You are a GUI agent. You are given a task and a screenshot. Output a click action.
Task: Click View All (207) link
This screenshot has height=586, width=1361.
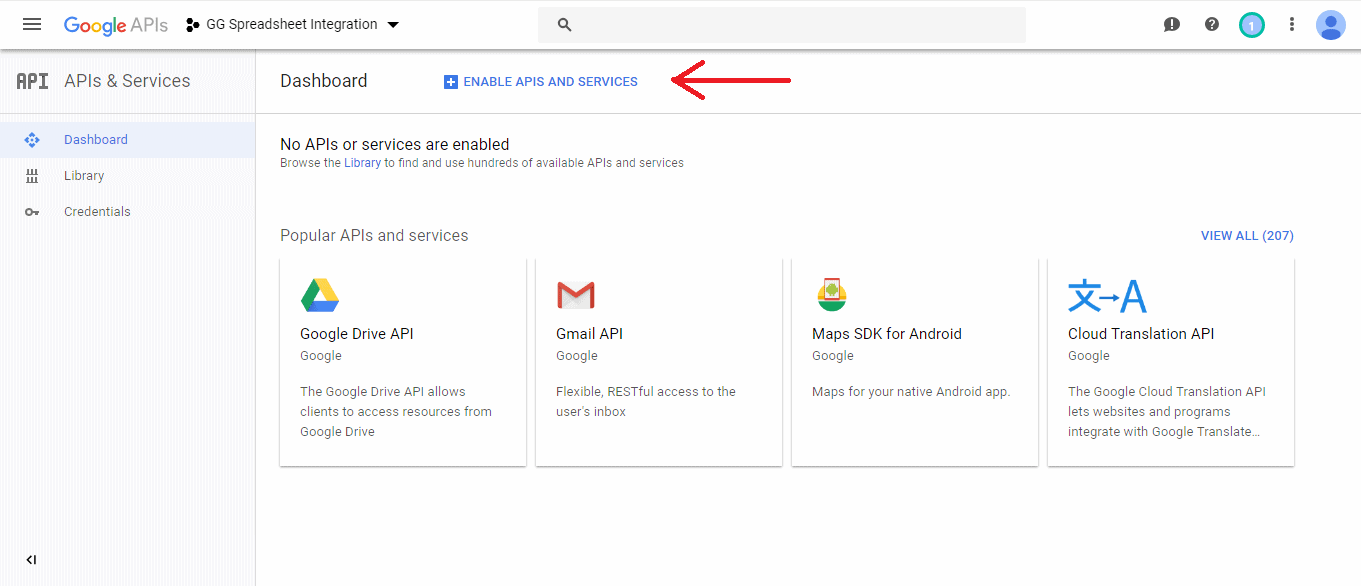click(1247, 236)
